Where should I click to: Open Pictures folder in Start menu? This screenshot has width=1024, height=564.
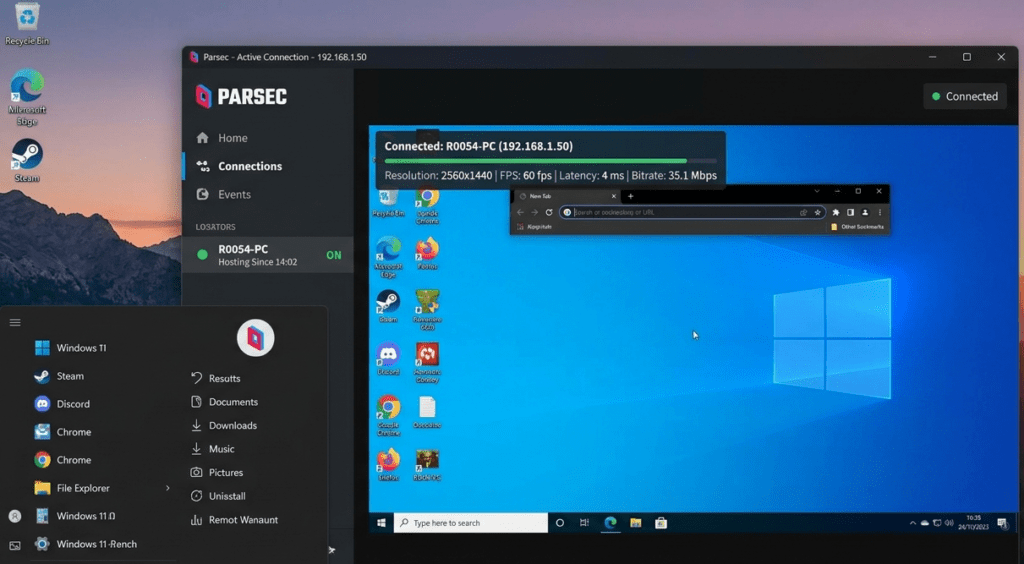click(x=216, y=472)
